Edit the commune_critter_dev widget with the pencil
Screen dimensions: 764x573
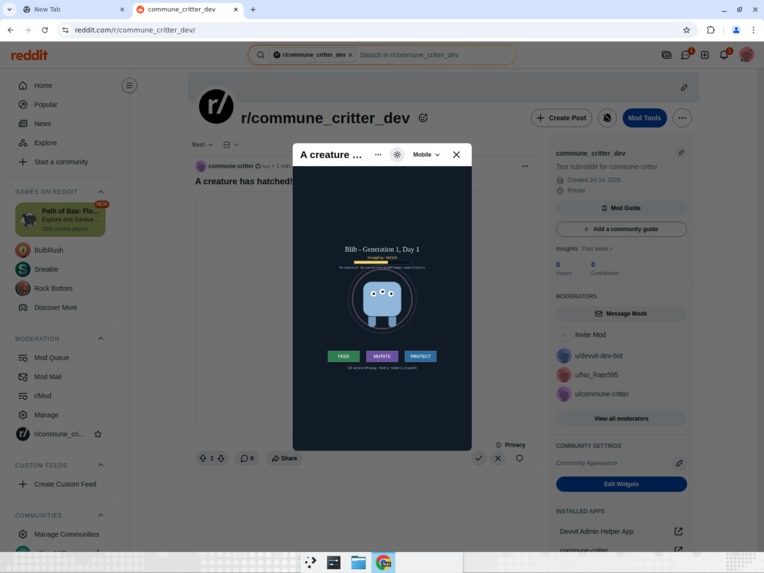[681, 153]
